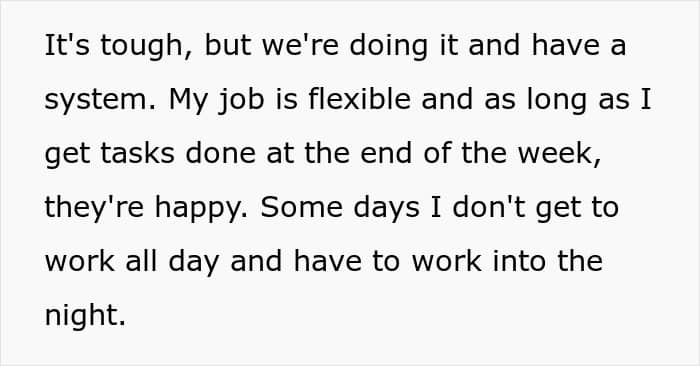
Task: Click the word "tough" in the text
Action: (x=142, y=46)
